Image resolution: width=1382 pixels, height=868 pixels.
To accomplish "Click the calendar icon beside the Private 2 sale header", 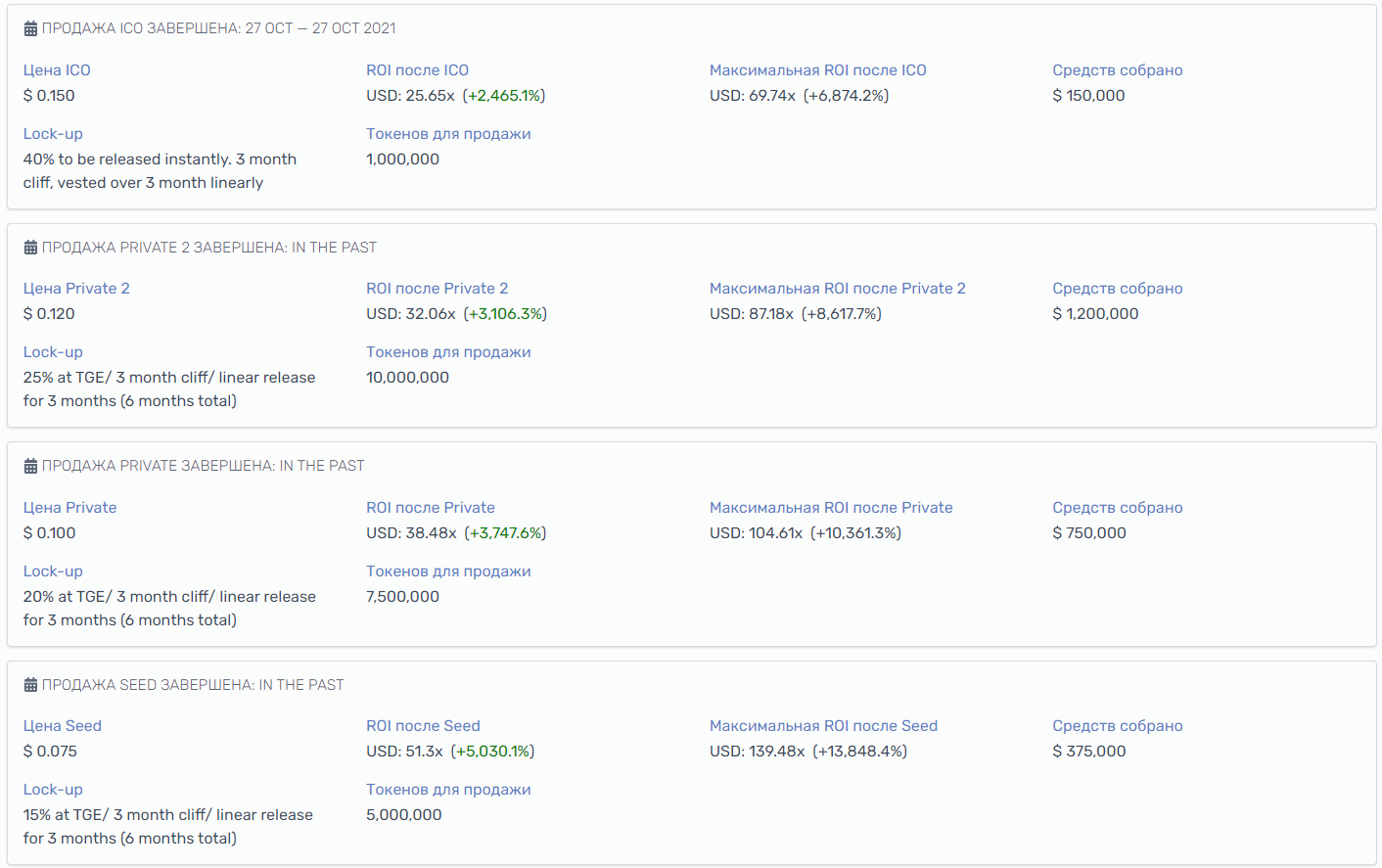I will click(x=30, y=248).
